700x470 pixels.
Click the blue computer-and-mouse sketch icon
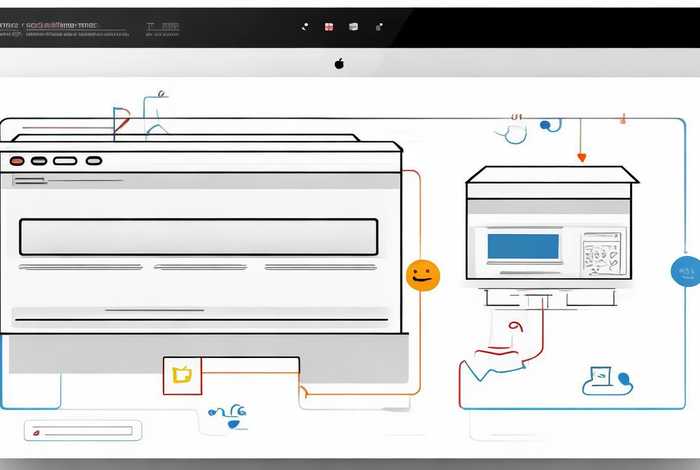606,378
